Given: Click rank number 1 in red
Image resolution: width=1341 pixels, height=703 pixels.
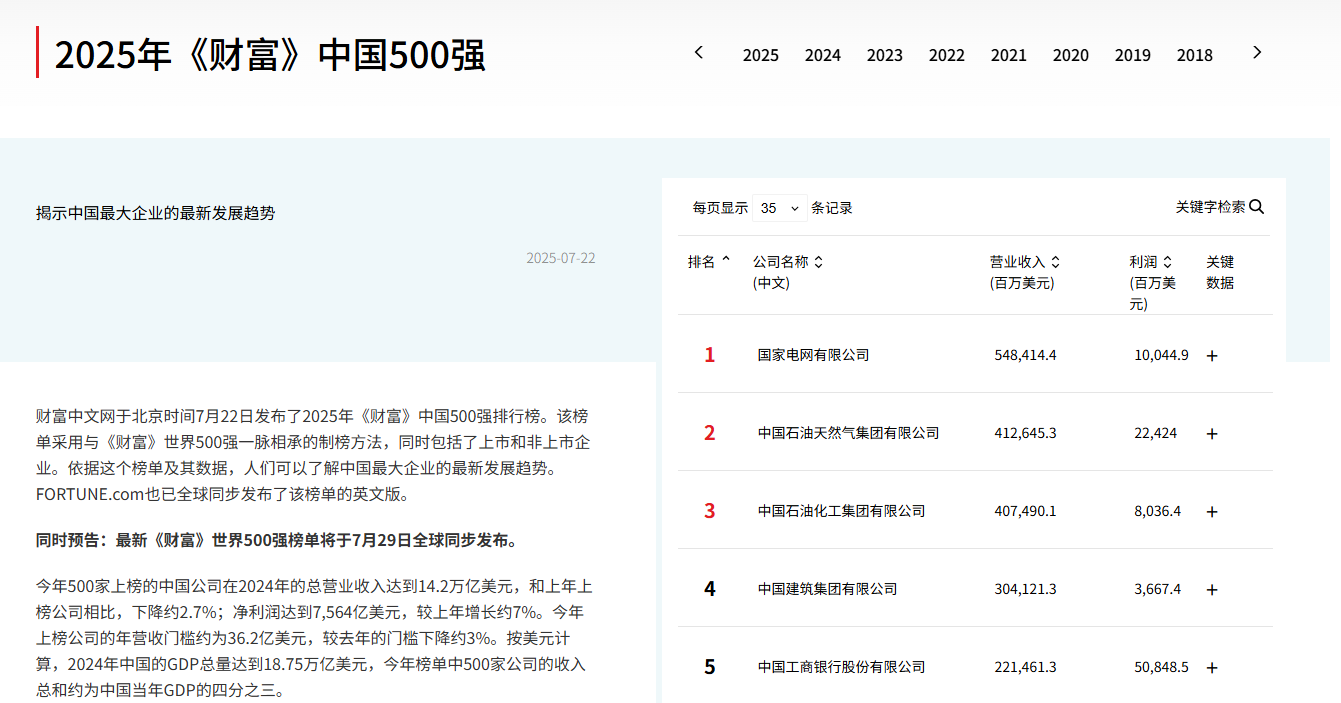Looking at the screenshot, I should click(710, 355).
